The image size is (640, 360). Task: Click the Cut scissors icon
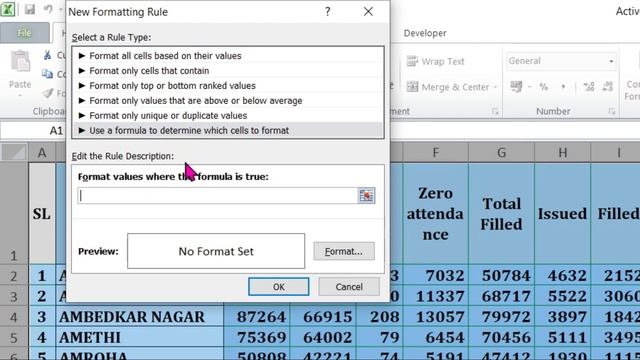[x=47, y=55]
